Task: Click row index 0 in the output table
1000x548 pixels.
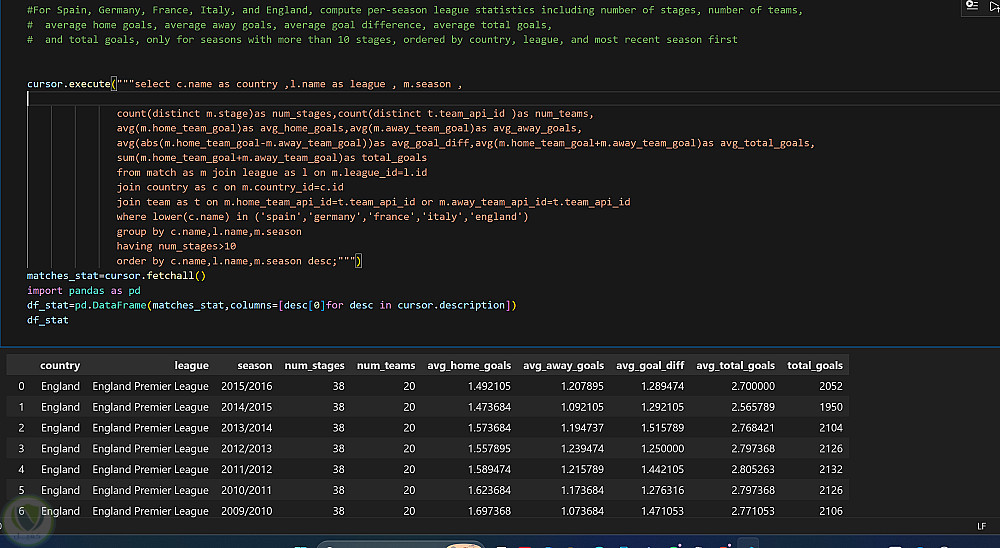Action: 21,386
